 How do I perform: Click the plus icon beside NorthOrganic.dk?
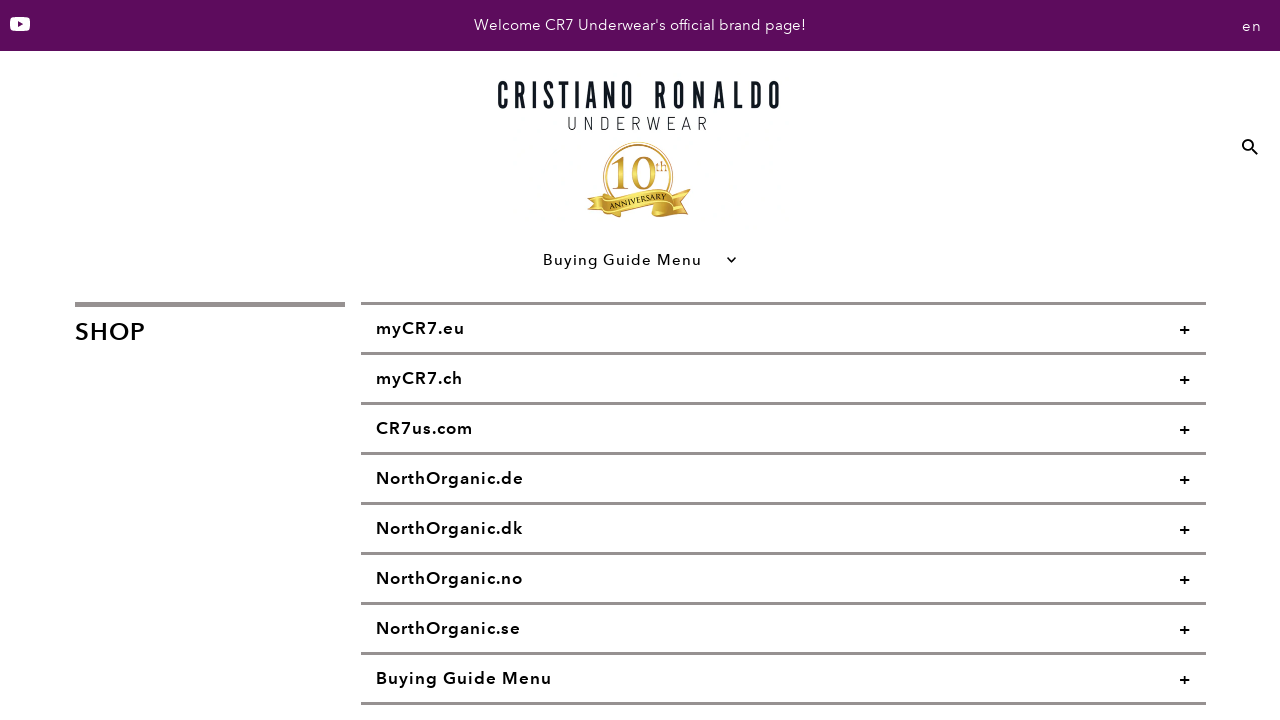point(1184,530)
